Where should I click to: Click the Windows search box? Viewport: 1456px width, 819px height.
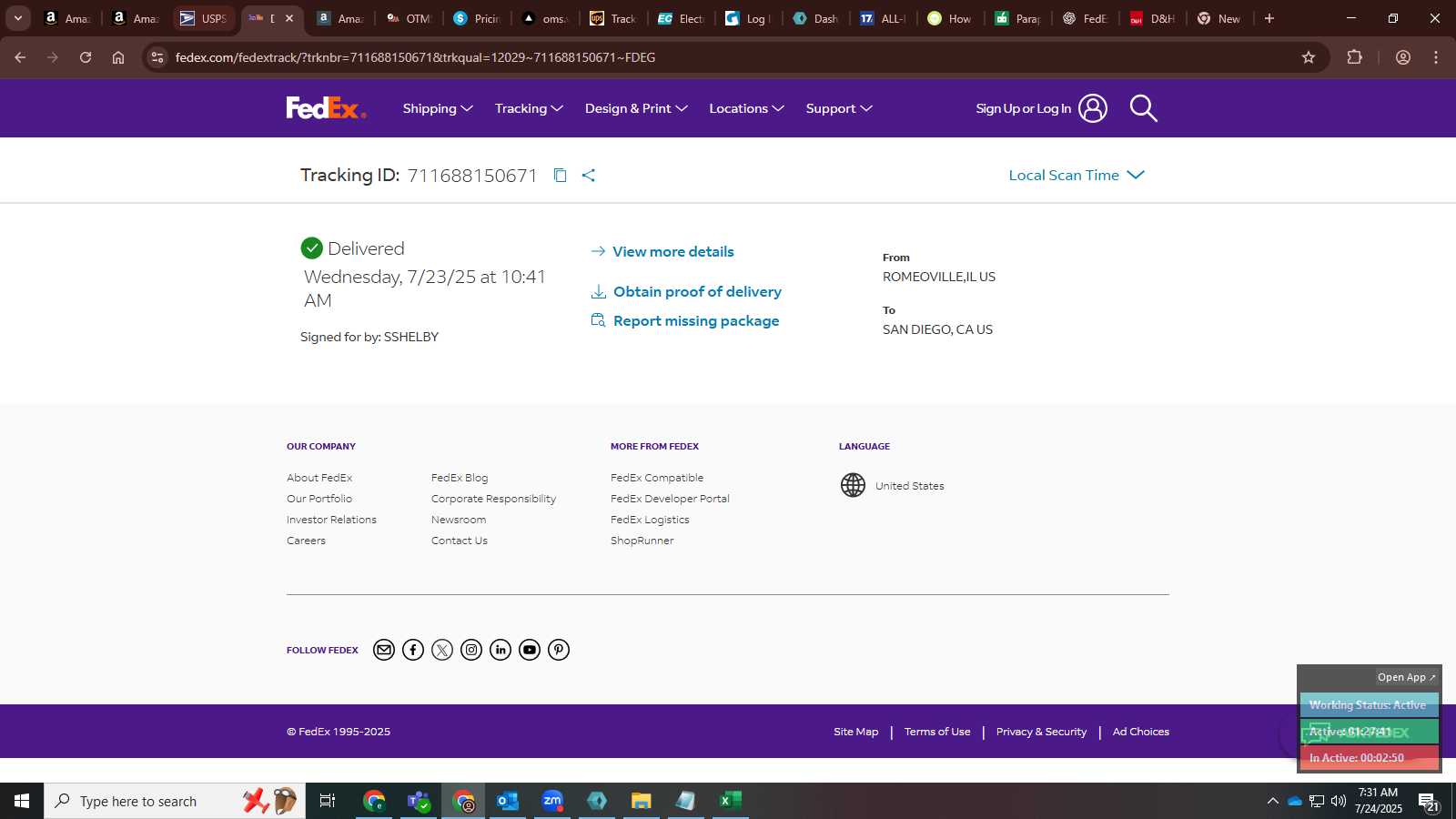coord(175,801)
